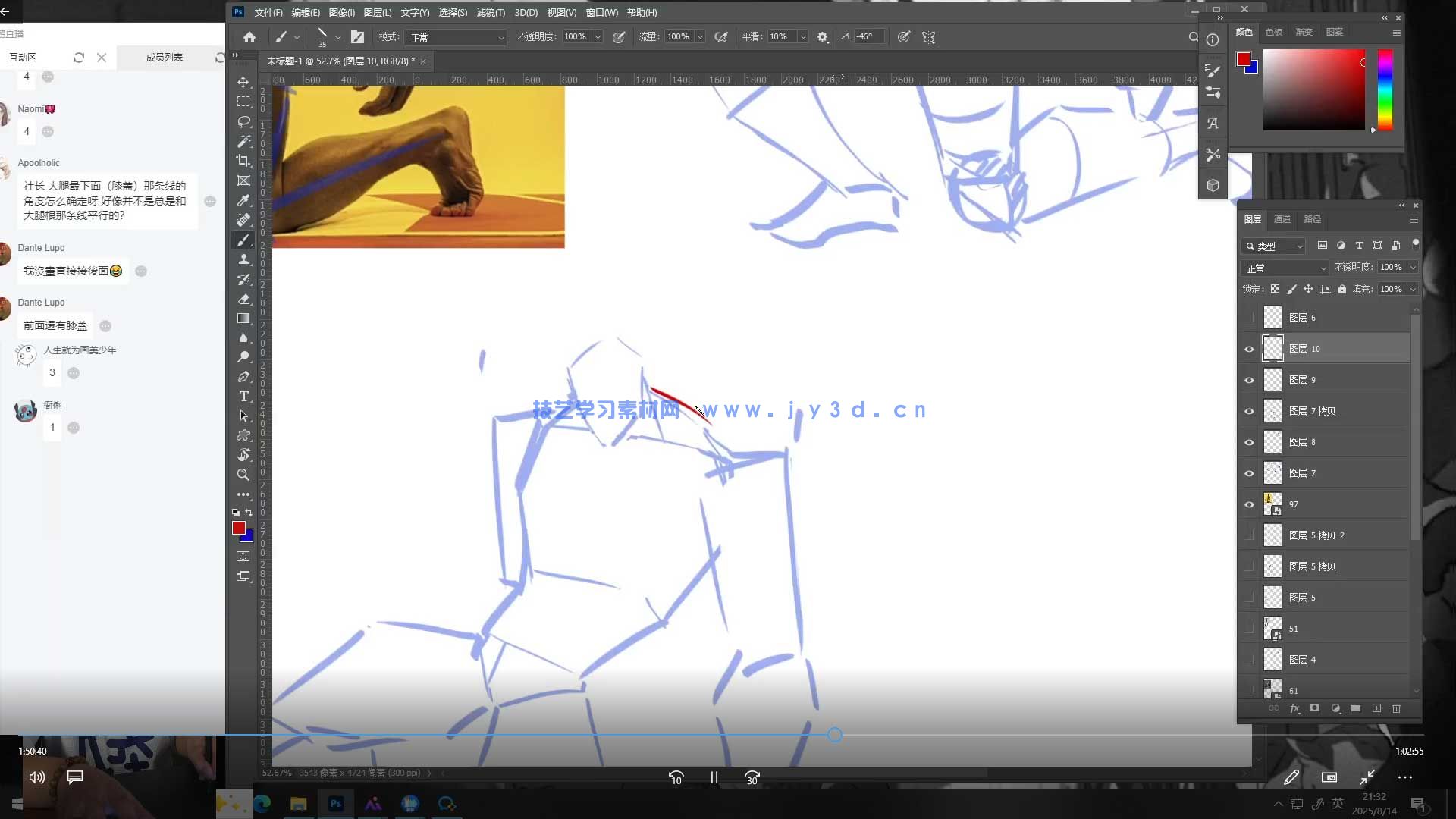1456x819 pixels.
Task: Pause the video playback
Action: (714, 777)
